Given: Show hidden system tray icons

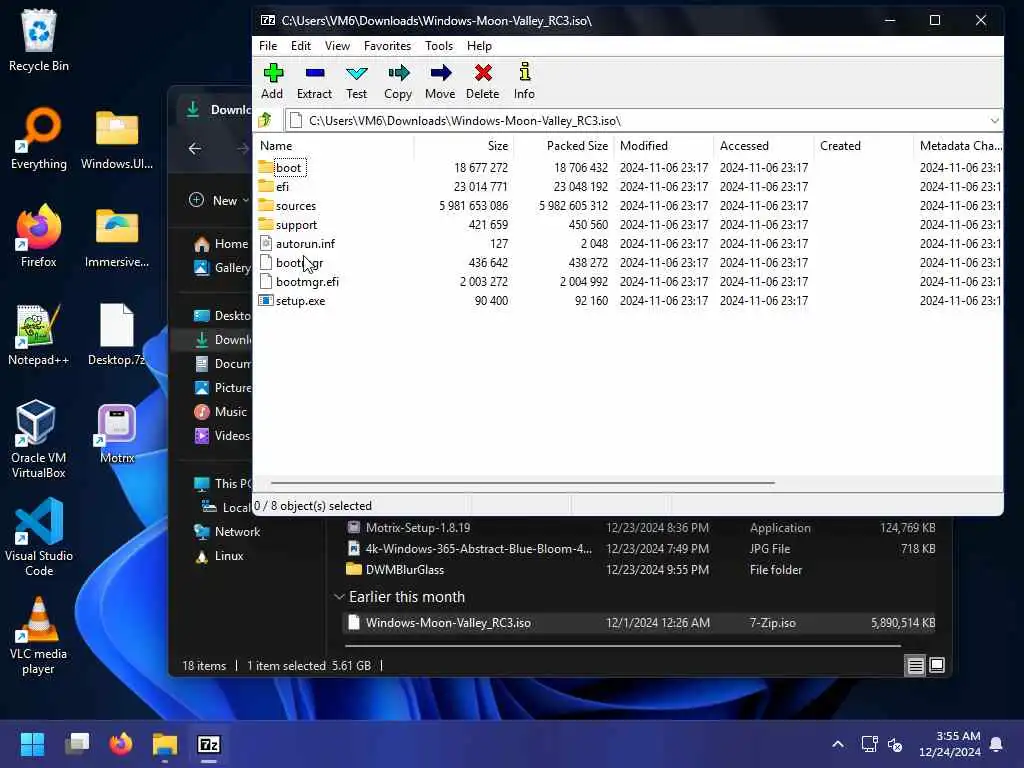Looking at the screenshot, I should tap(838, 744).
